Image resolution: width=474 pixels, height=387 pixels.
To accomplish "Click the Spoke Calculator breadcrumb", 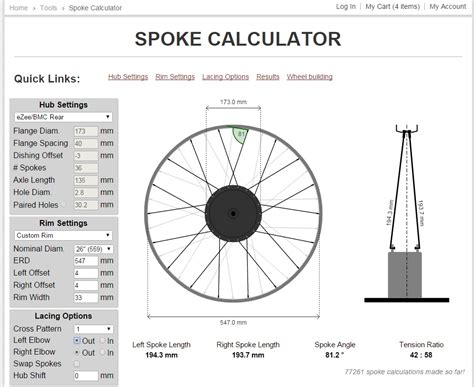I will click(95, 8).
